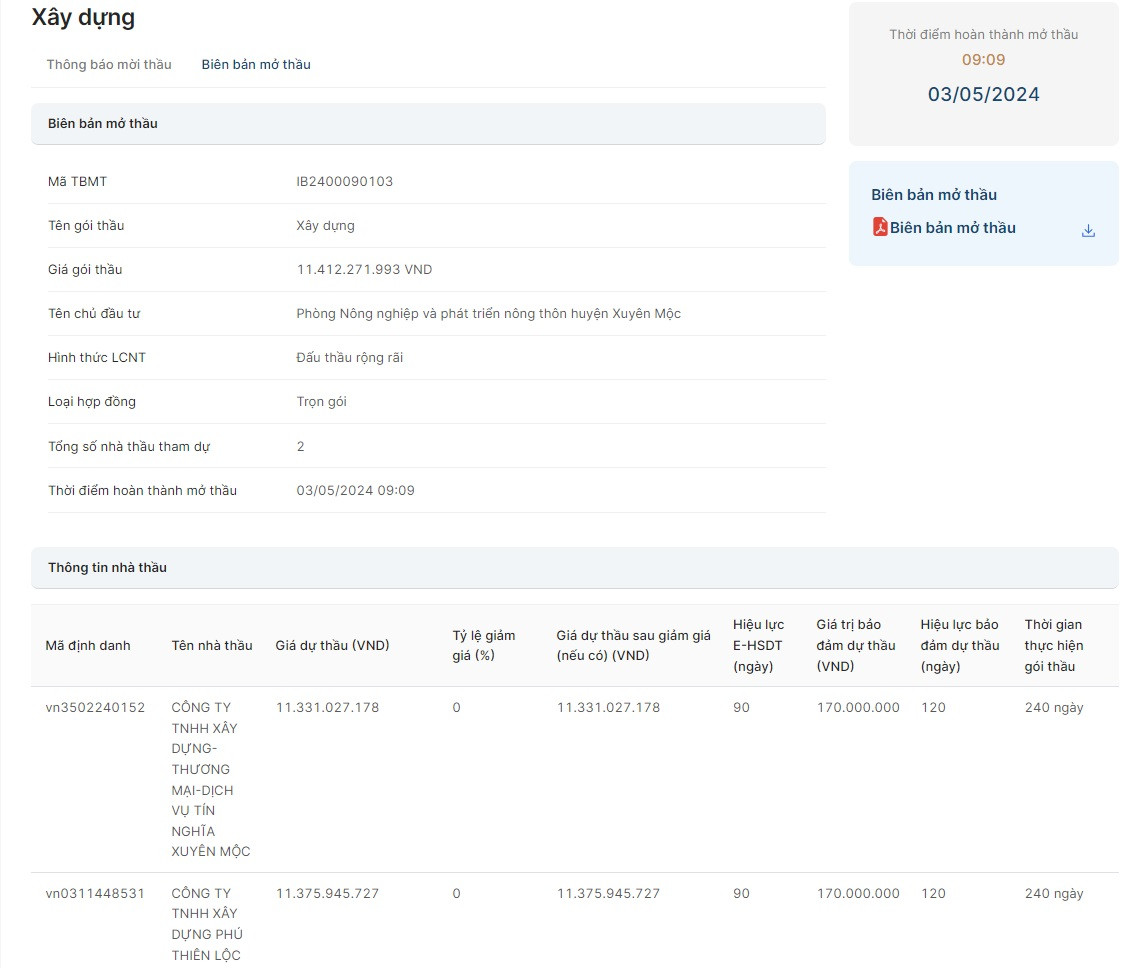
Task: Select the Biên bản mở thầu tab
Action: tap(256, 64)
